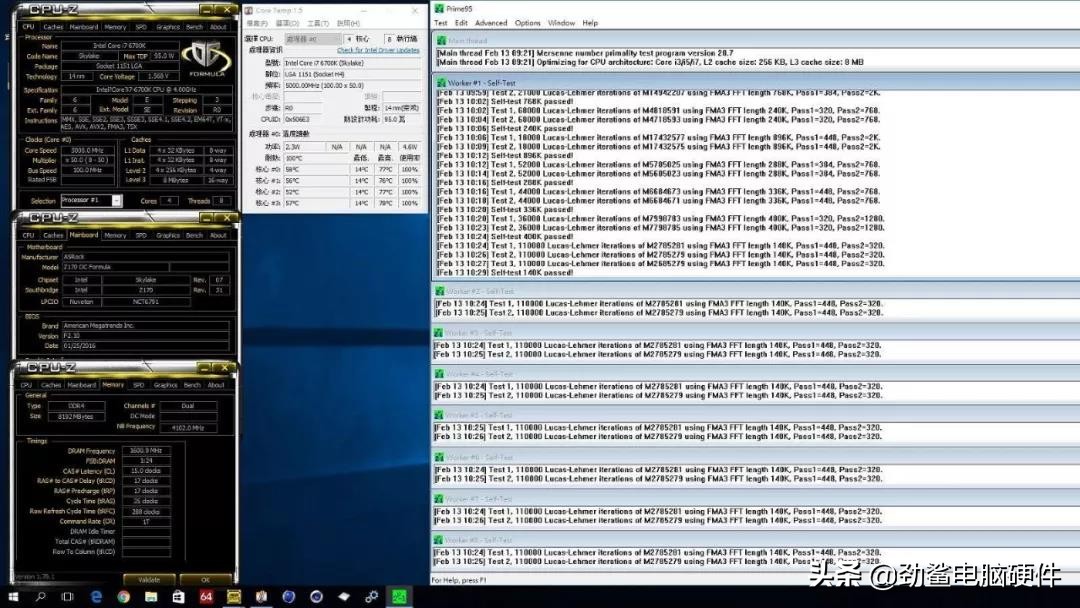The width and height of the screenshot is (1080, 608).
Task: Select Caches tab in bottom CPU-Z window
Action: click(x=51, y=385)
